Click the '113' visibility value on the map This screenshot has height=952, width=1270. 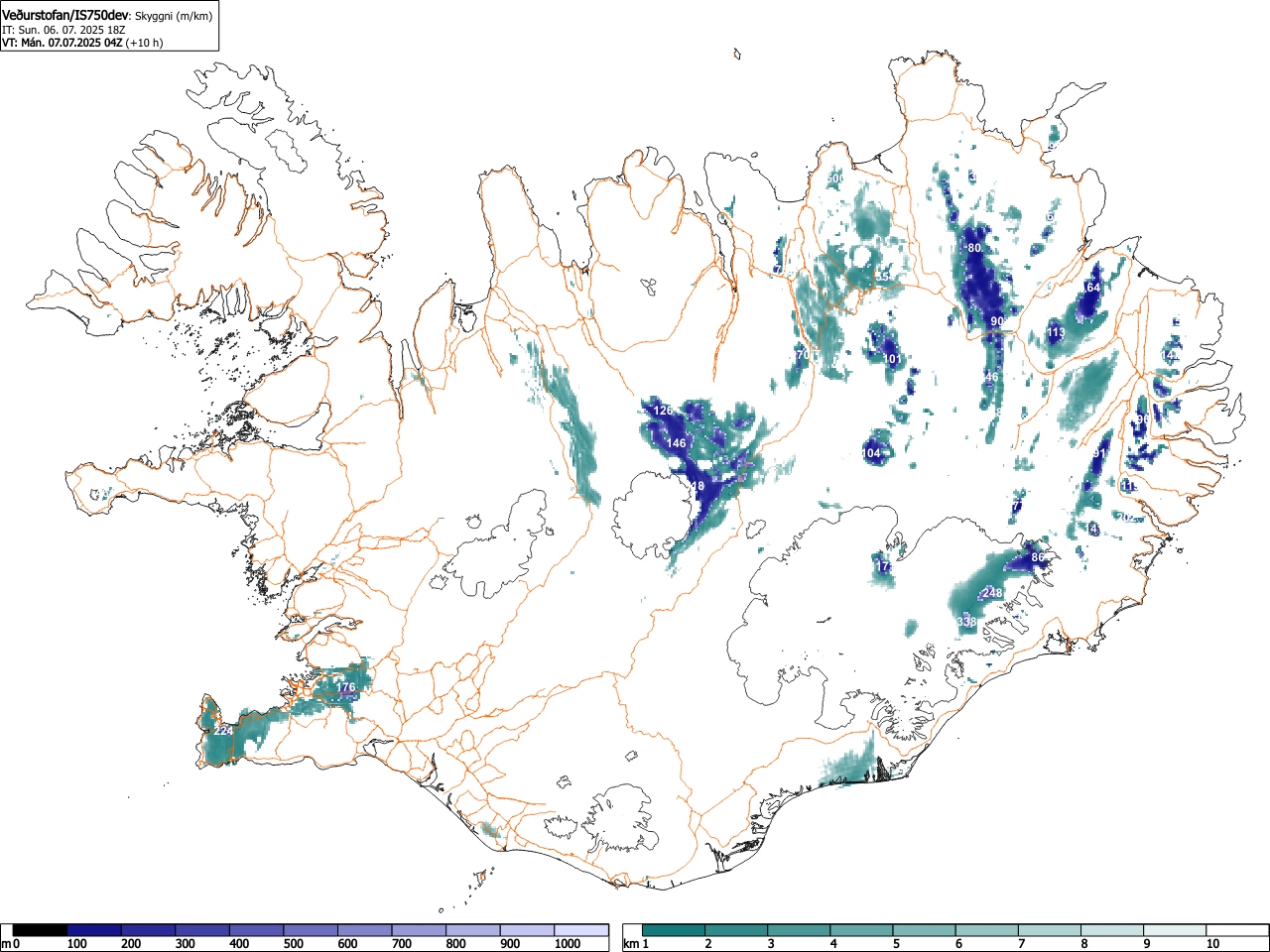pos(1056,333)
